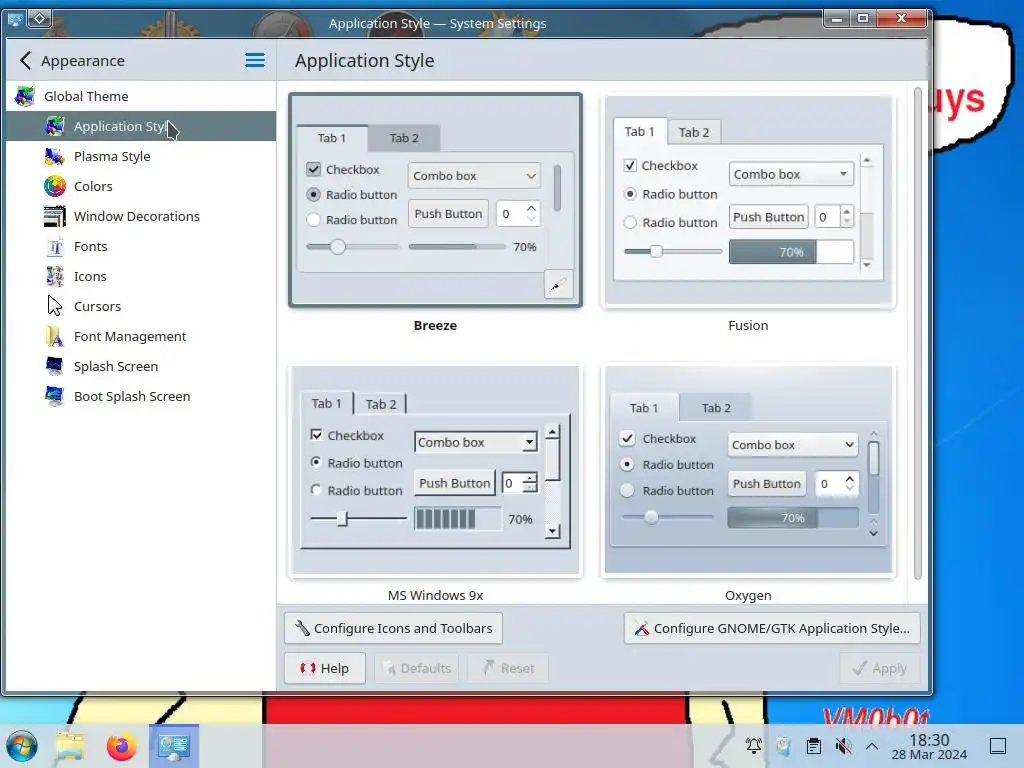This screenshot has width=1024, height=768.
Task: Open the Combo box in Oxygen preview
Action: (x=792, y=445)
